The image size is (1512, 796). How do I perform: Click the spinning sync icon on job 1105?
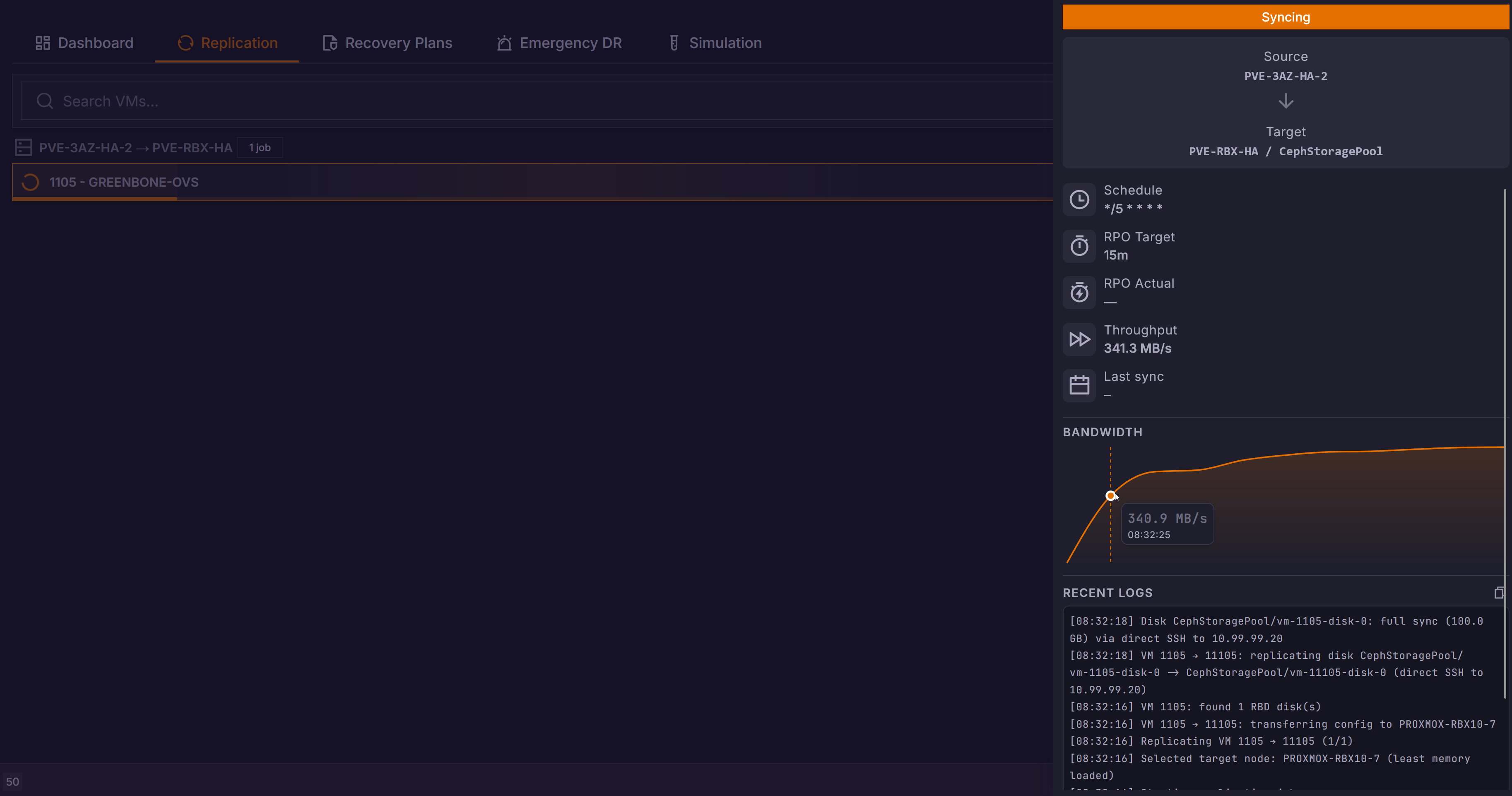coord(30,182)
